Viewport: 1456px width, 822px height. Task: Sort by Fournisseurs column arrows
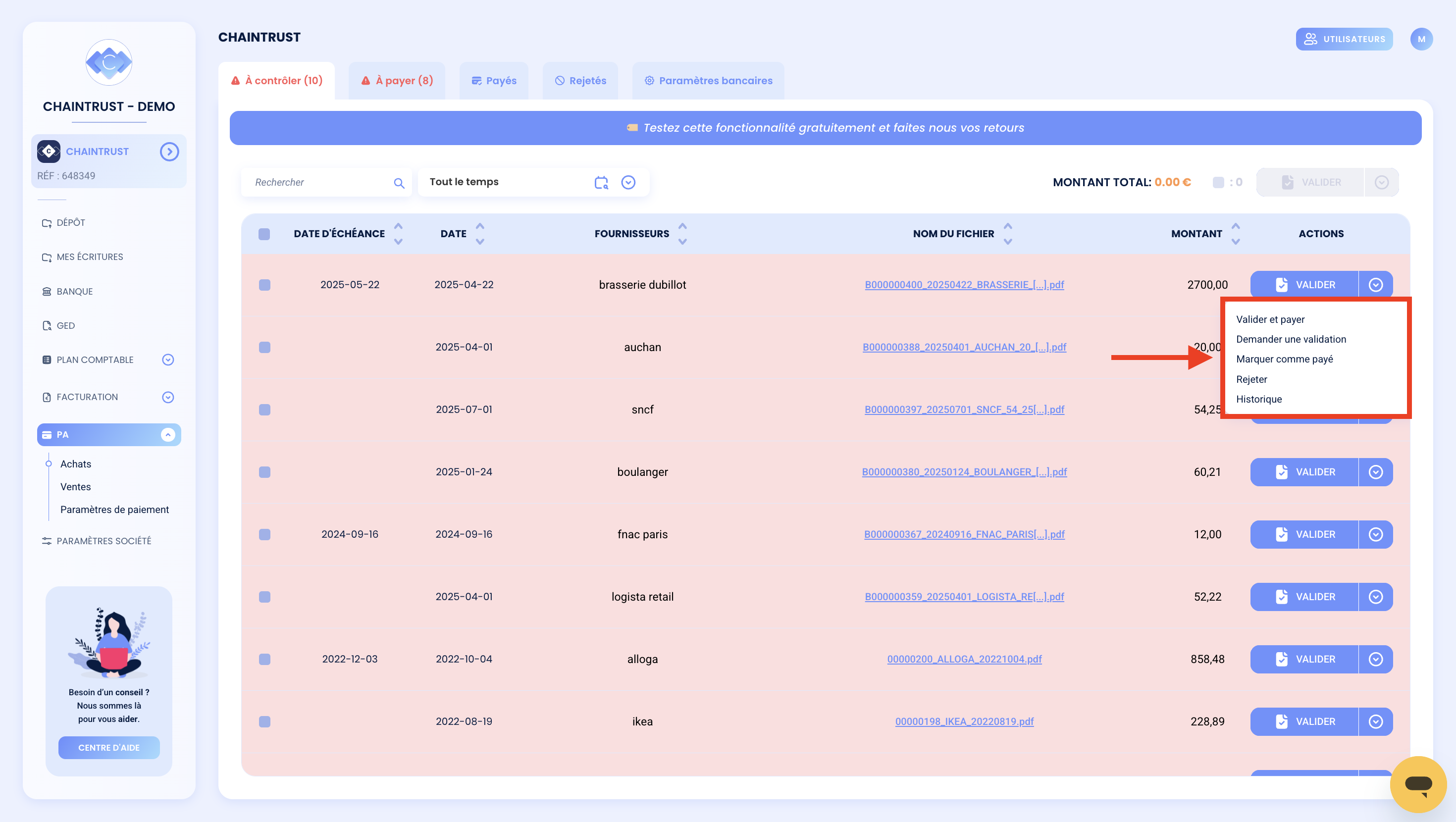(x=682, y=234)
